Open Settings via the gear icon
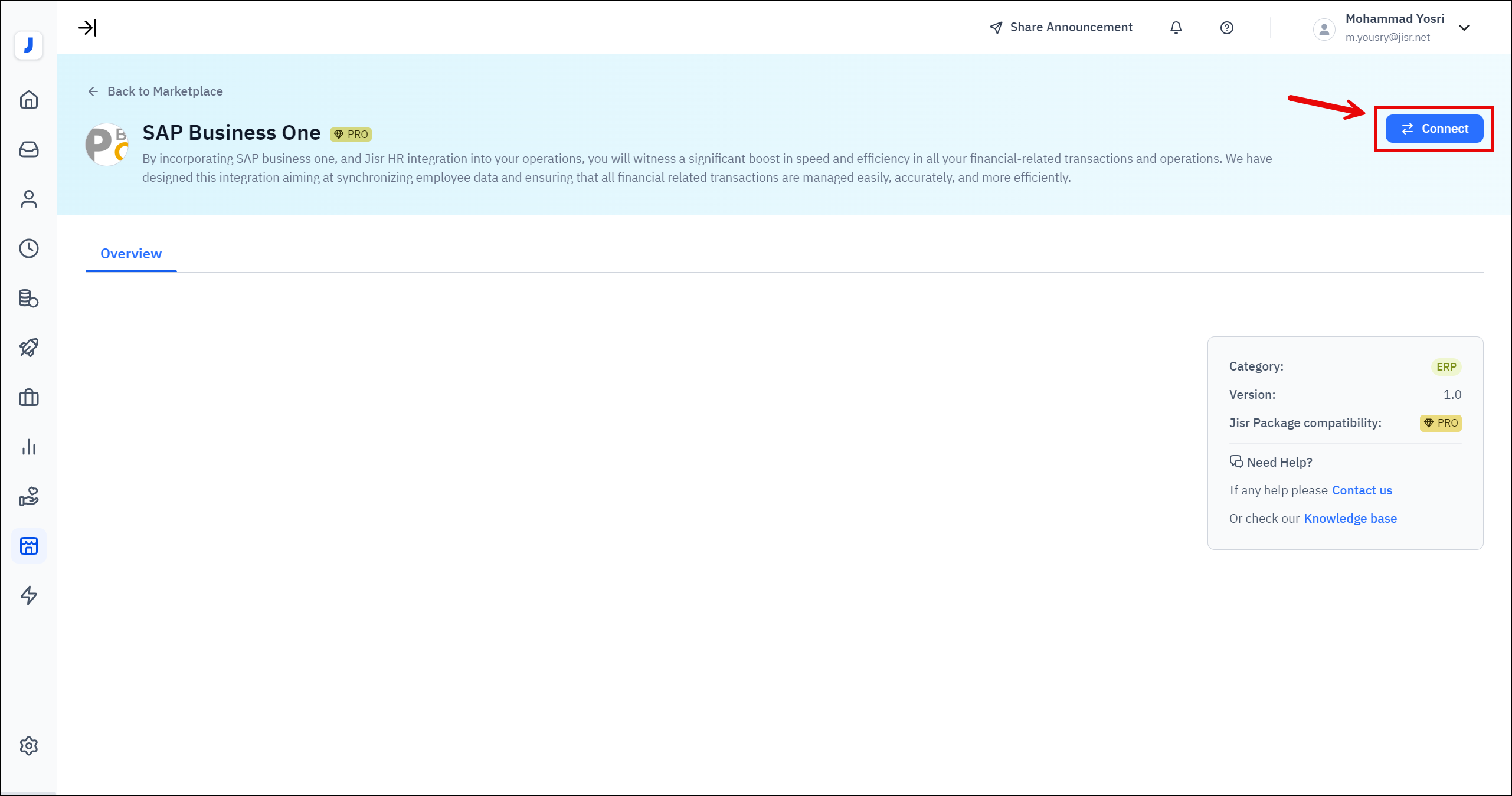Screen dimensions: 1512x796 pyautogui.click(x=28, y=745)
